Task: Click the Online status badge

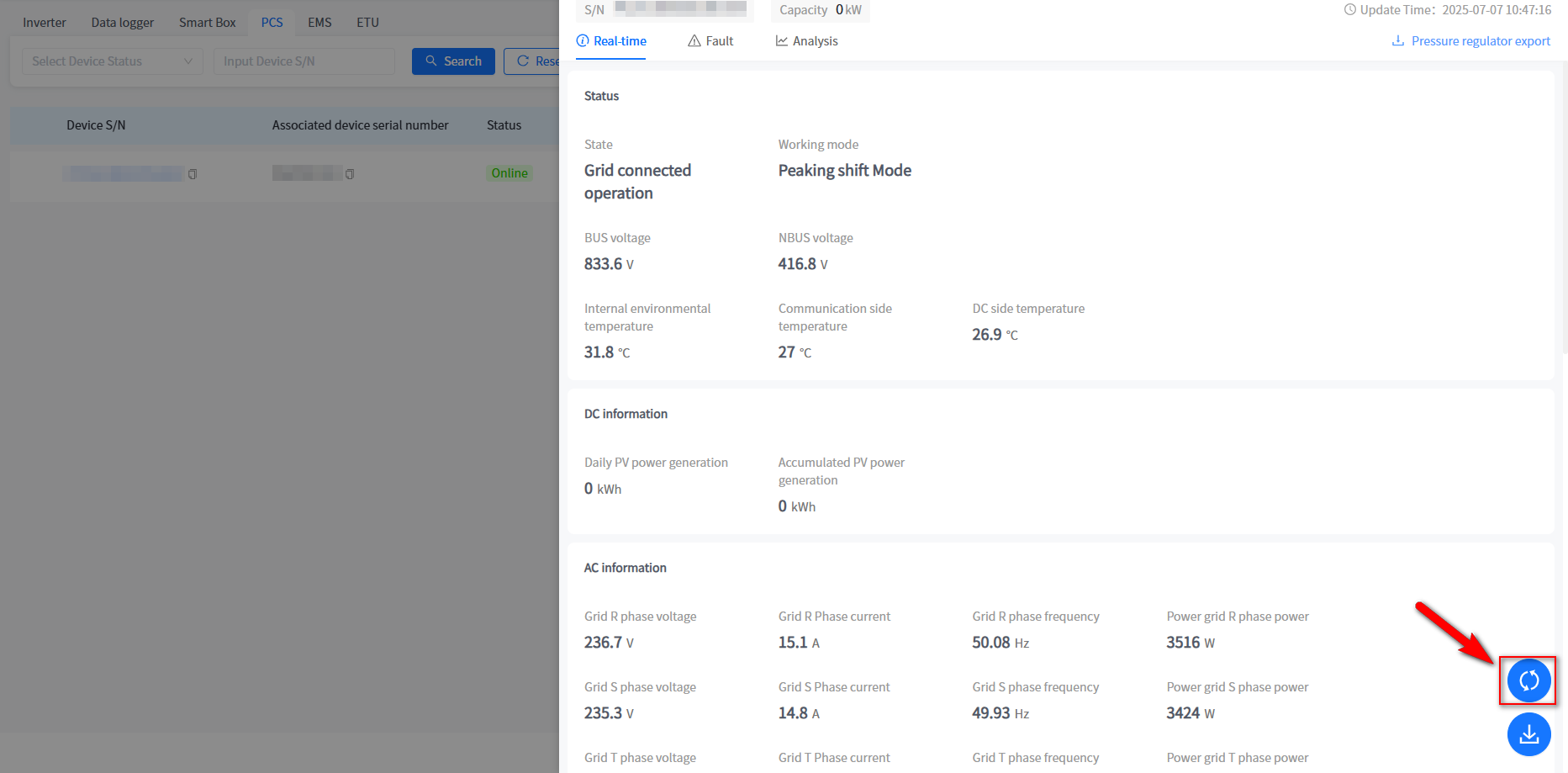Action: point(509,173)
